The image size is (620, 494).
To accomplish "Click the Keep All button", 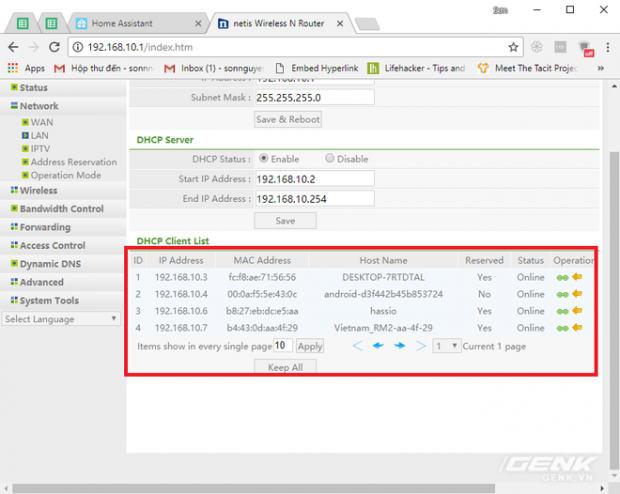I will click(287, 367).
